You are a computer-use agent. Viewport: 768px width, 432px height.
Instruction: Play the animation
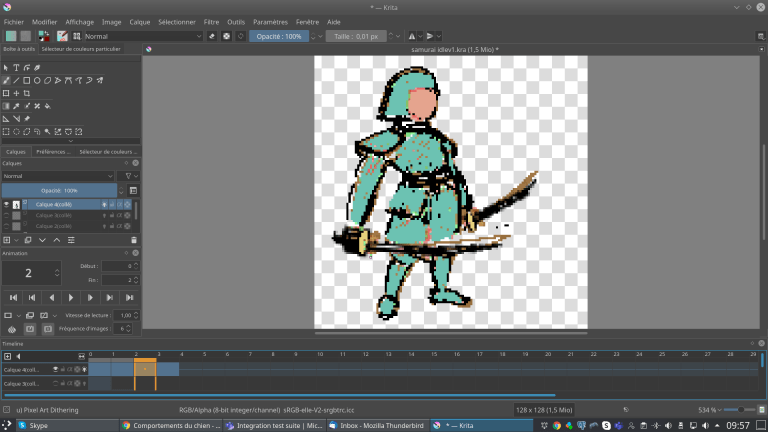pyautogui.click(x=71, y=298)
